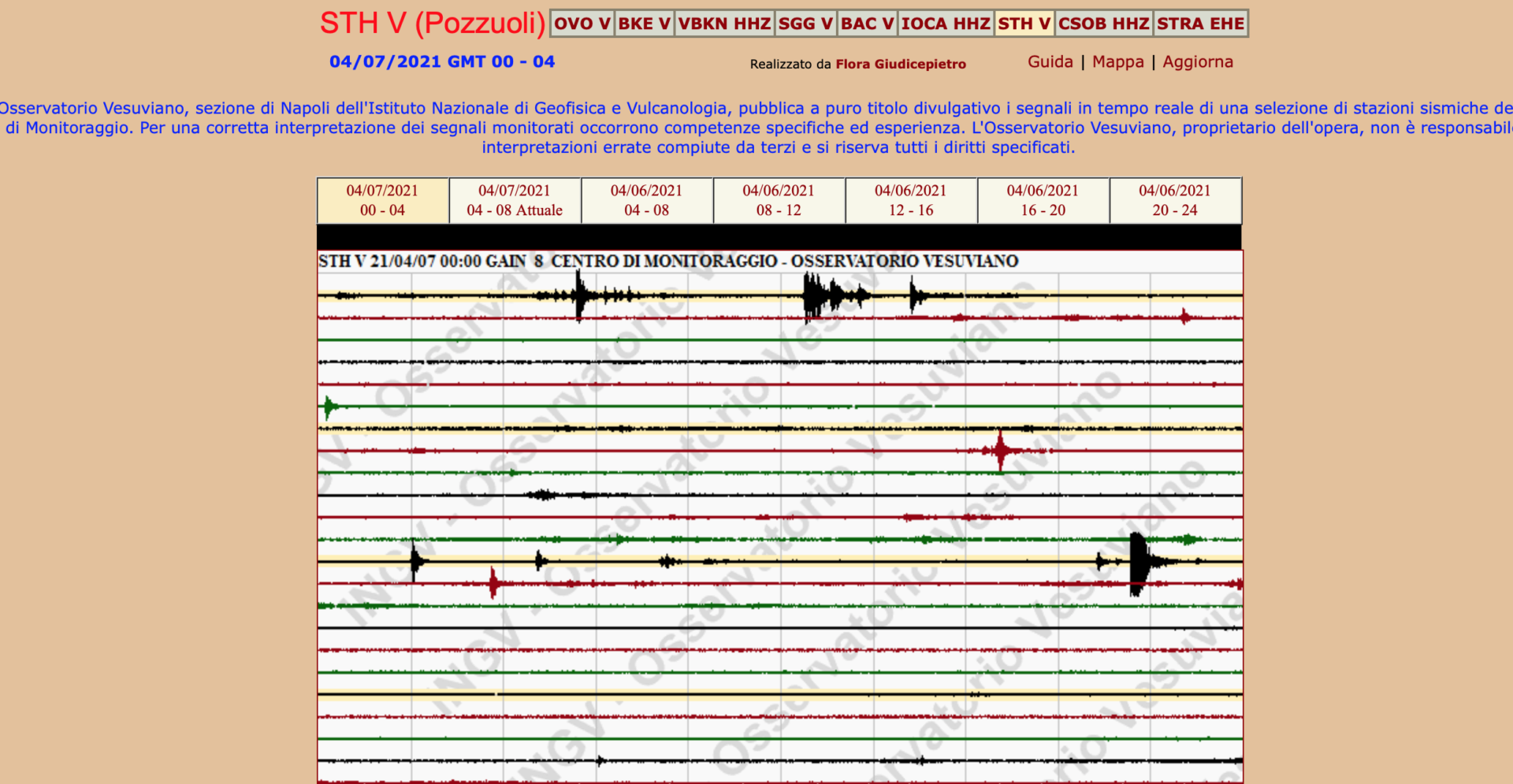Select the VBKN HHZ station tab
This screenshot has height=784, width=1513.
coord(724,24)
